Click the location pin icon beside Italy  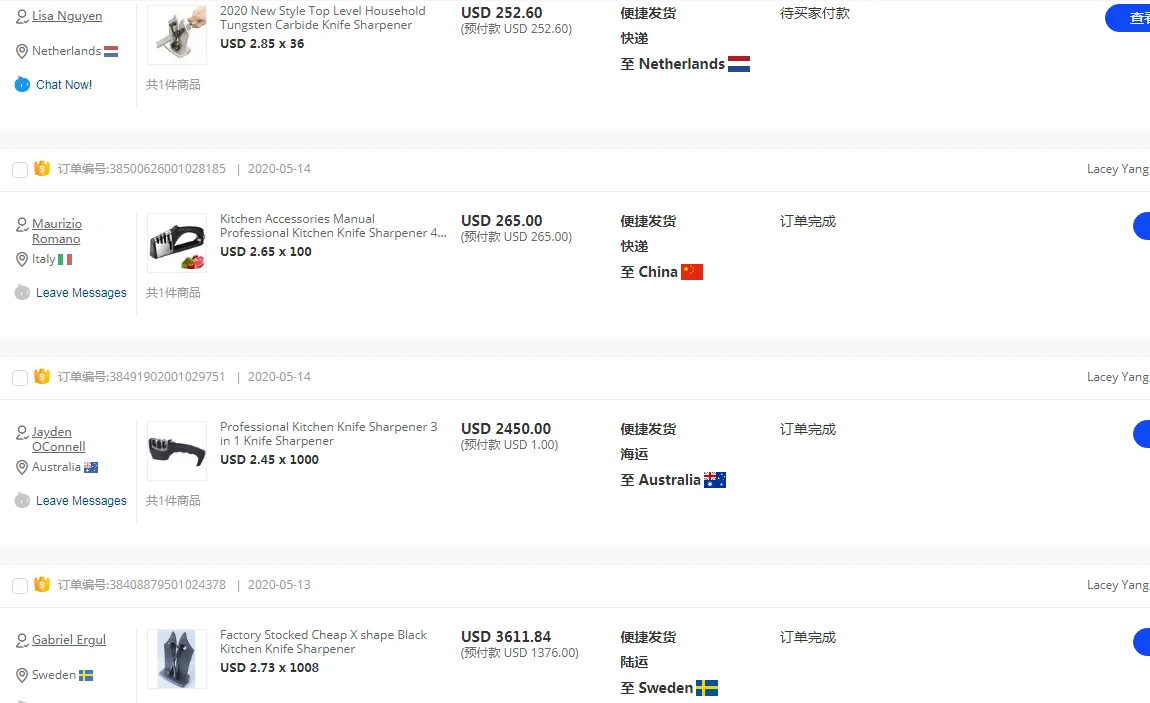pos(22,260)
